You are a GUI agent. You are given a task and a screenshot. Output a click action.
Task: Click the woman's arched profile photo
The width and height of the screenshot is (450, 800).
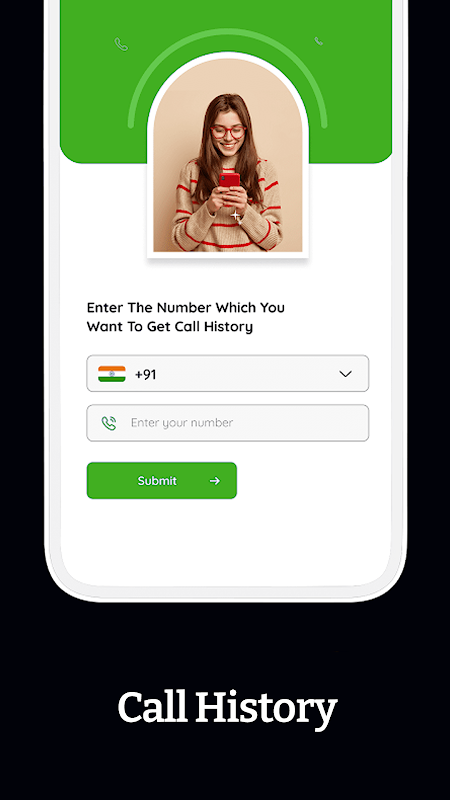[228, 155]
